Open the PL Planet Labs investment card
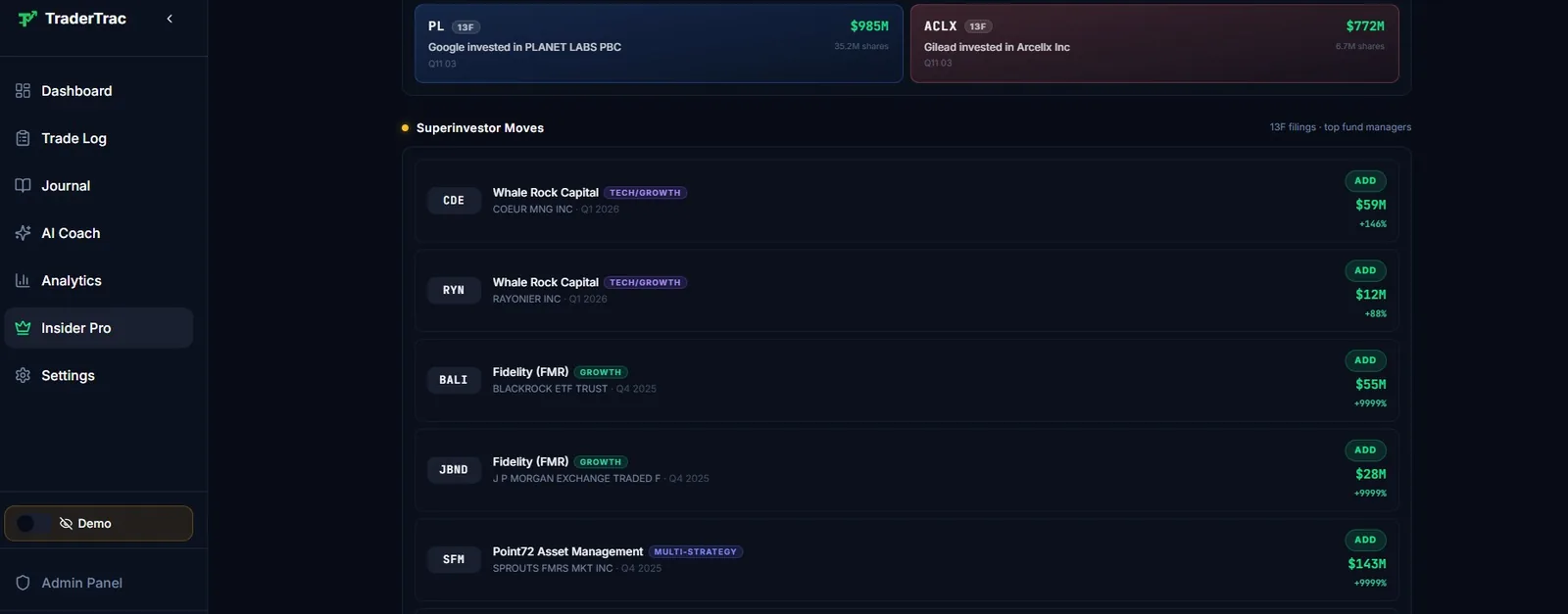This screenshot has height=614, width=1568. (659, 43)
